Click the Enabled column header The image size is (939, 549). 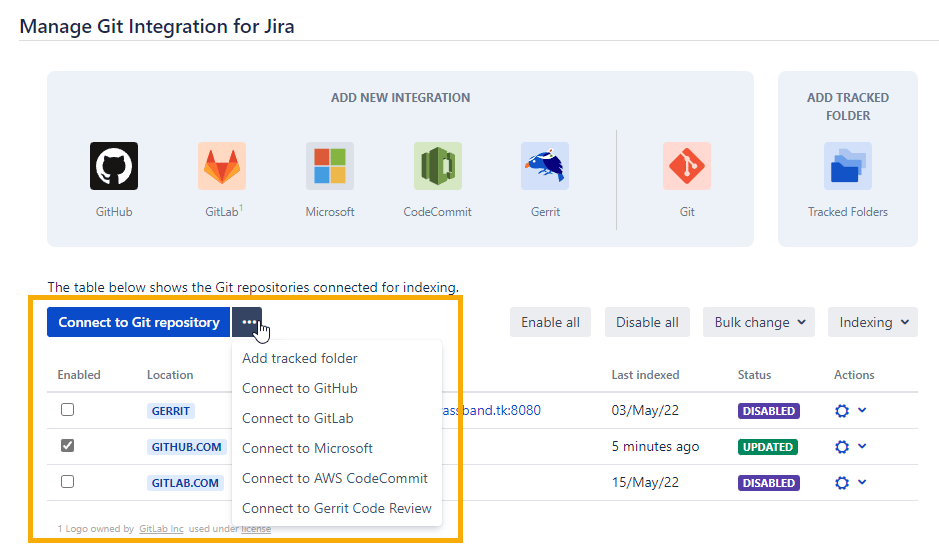pos(79,375)
